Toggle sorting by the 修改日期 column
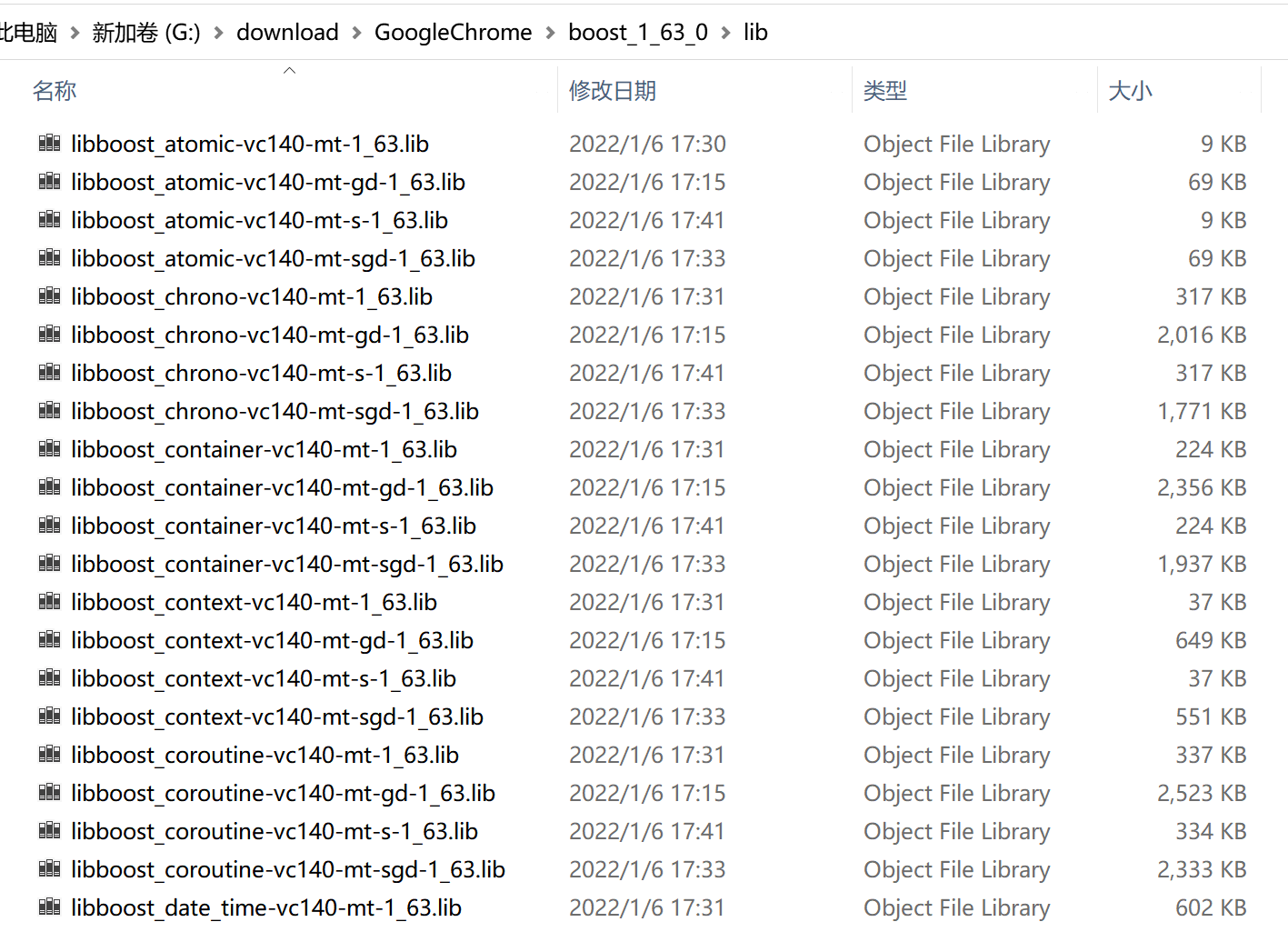 (614, 90)
